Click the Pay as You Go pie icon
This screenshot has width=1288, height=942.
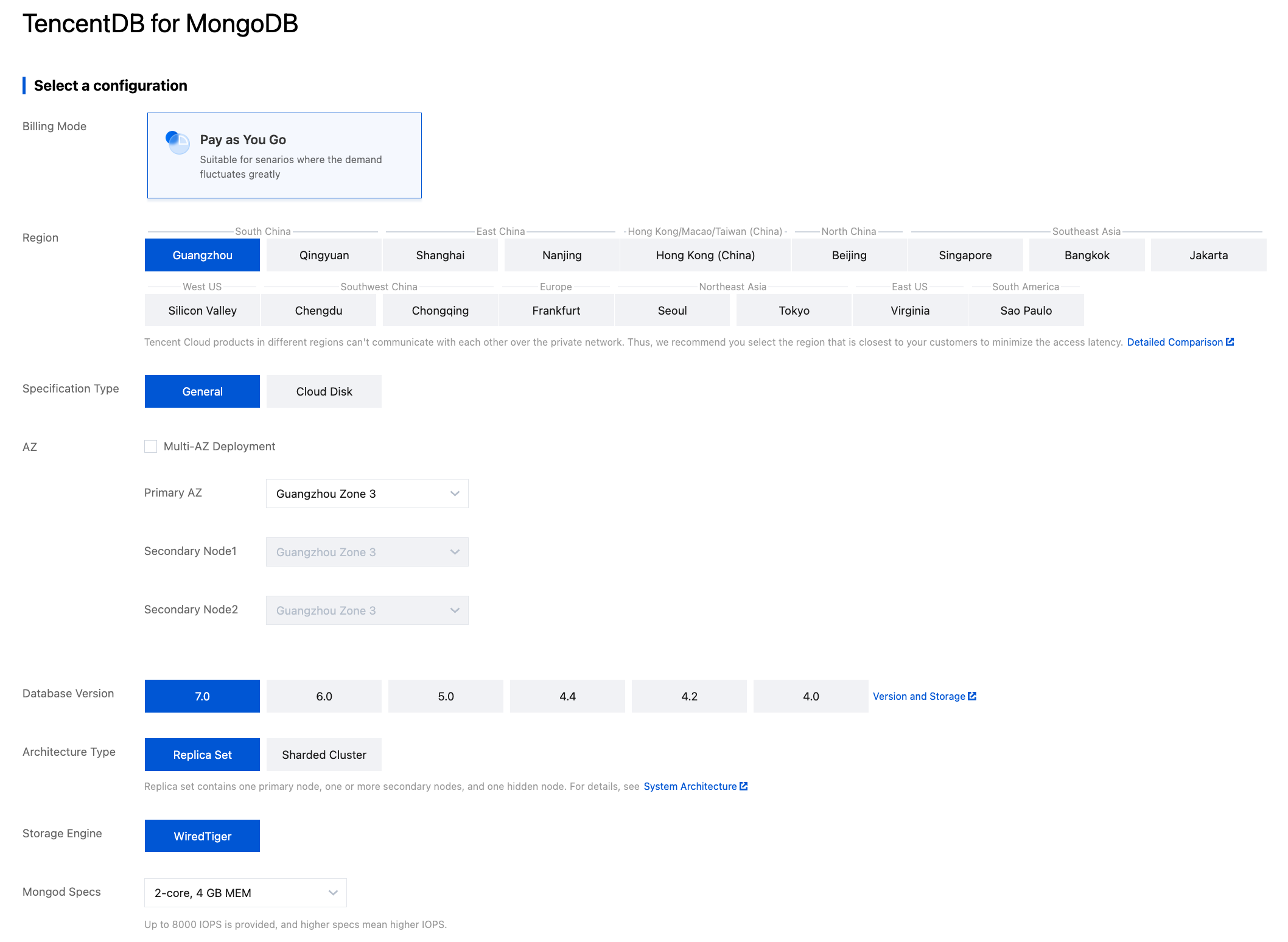click(x=178, y=142)
